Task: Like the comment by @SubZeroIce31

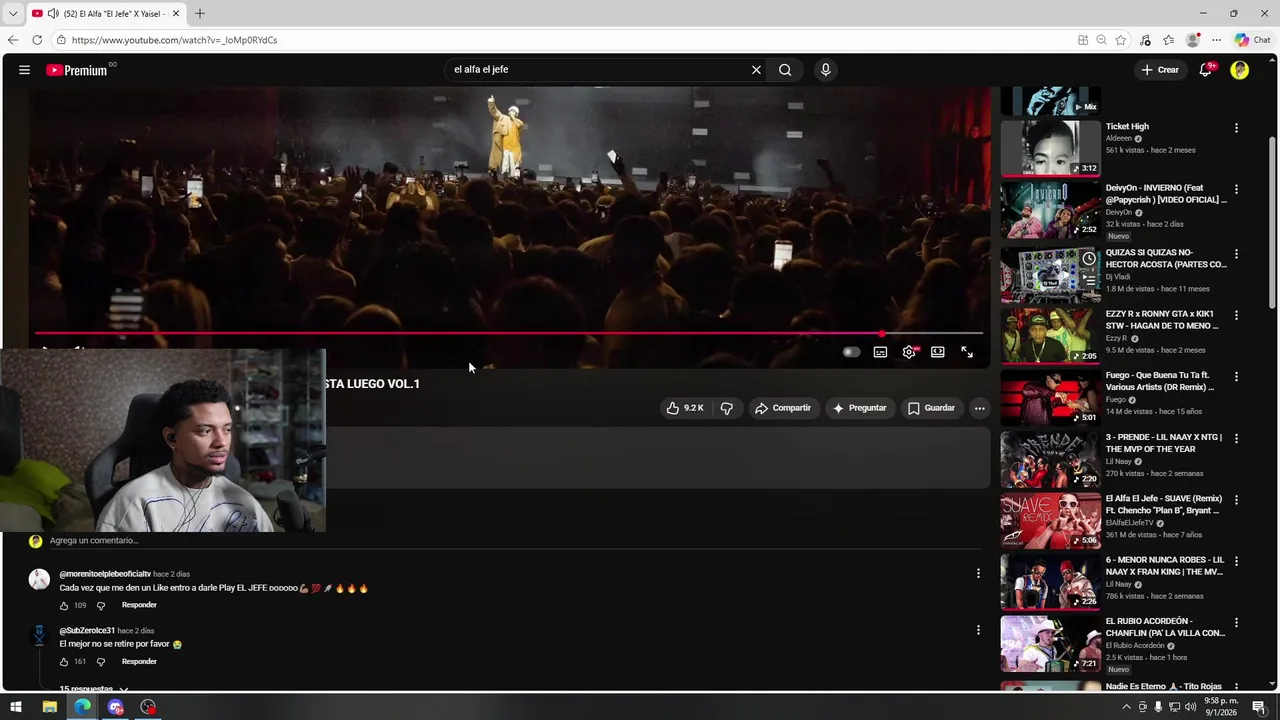Action: click(64, 662)
